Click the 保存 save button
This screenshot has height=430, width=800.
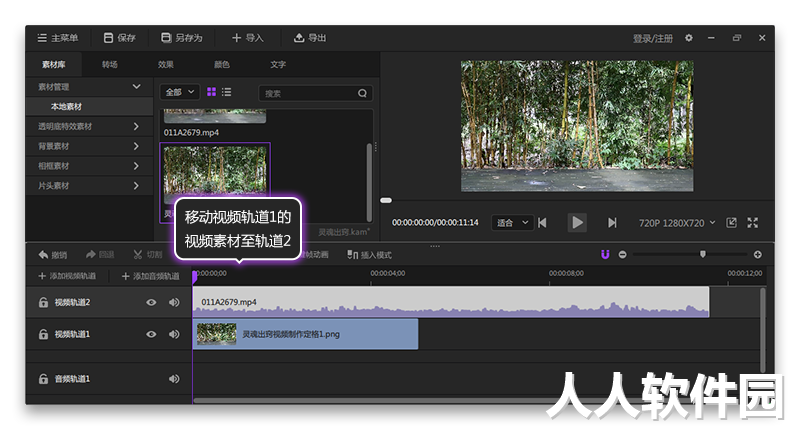tap(119, 38)
